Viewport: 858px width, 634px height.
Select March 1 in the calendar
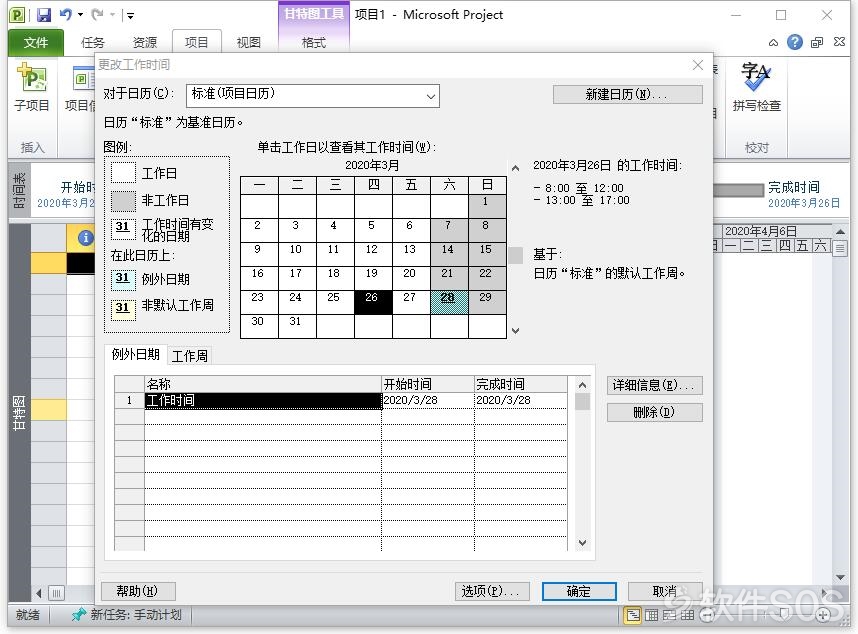click(x=486, y=206)
